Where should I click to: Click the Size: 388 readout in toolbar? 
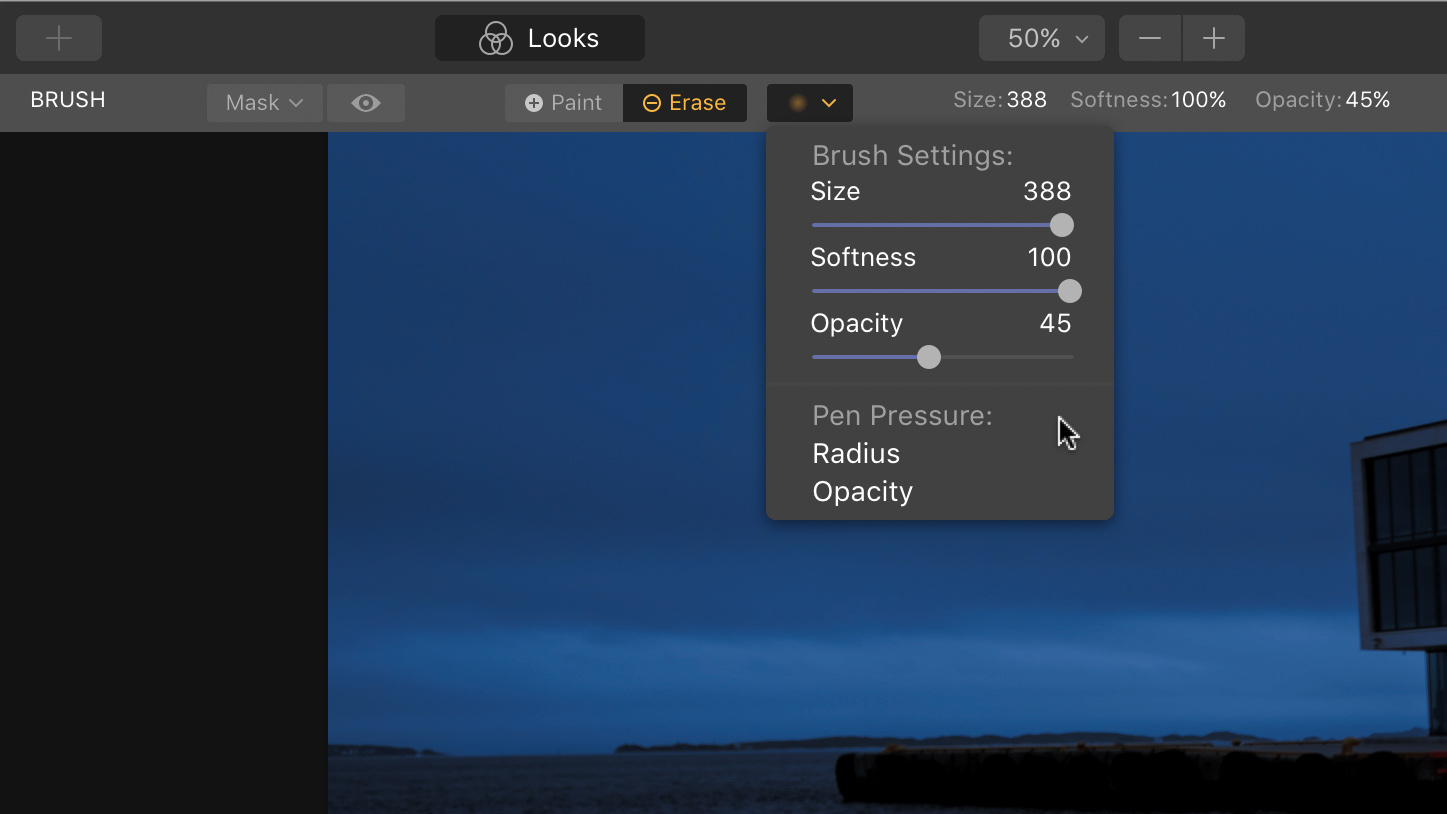1000,100
